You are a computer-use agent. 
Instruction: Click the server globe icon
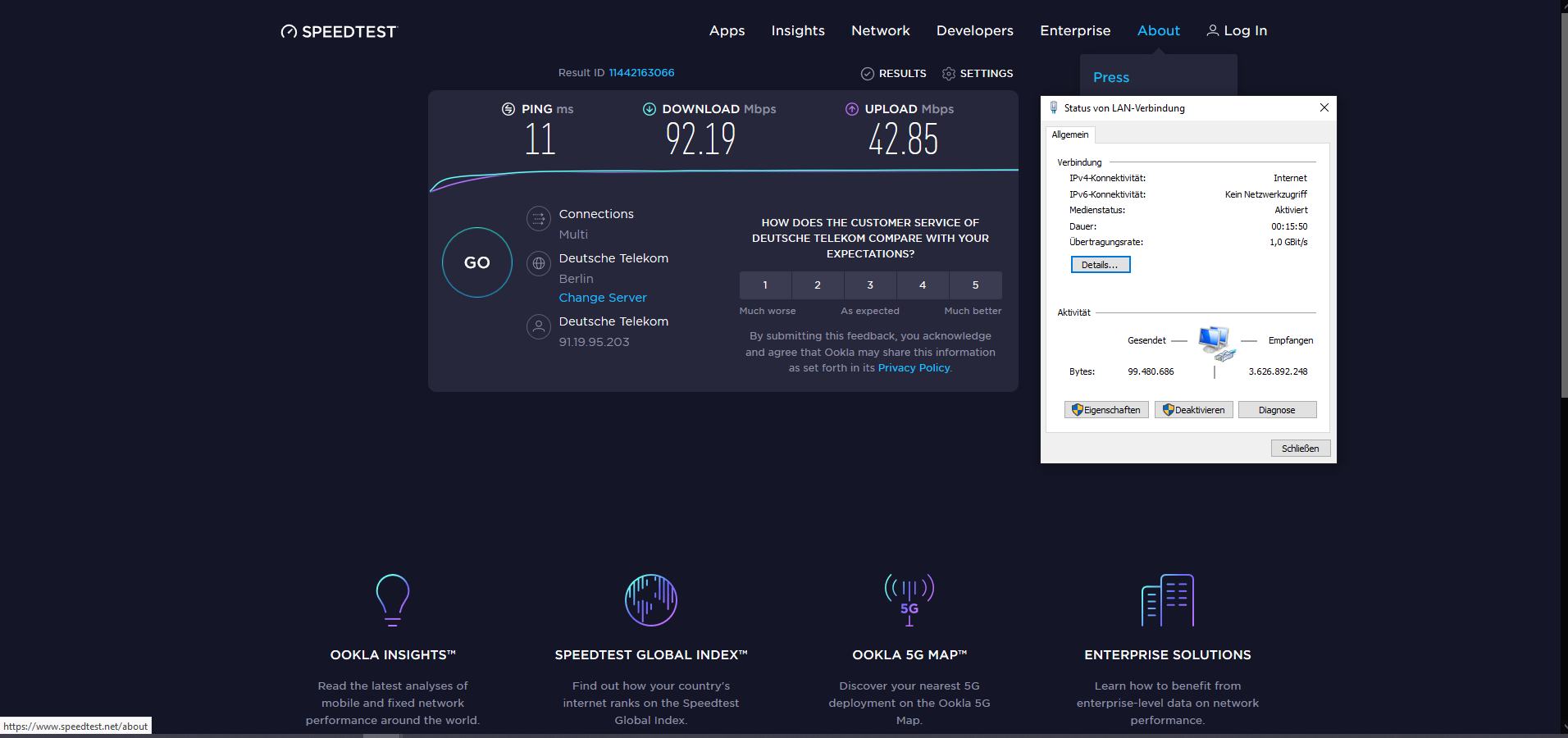(539, 263)
